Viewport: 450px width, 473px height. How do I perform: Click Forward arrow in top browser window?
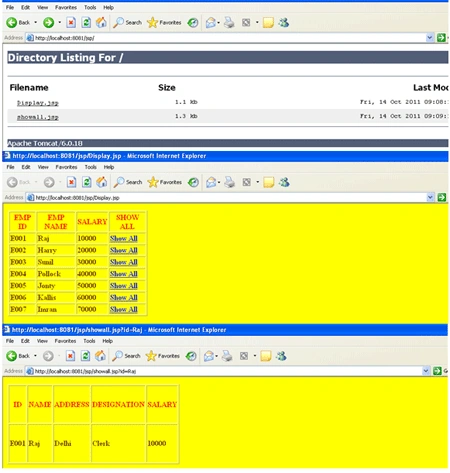(48, 23)
